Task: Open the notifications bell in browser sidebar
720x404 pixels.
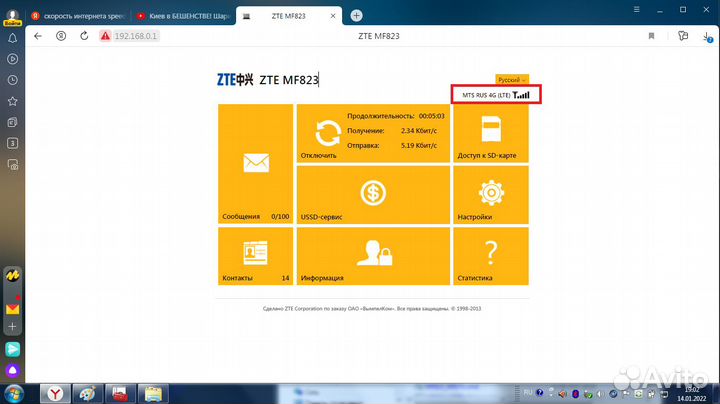Action: pos(12,38)
